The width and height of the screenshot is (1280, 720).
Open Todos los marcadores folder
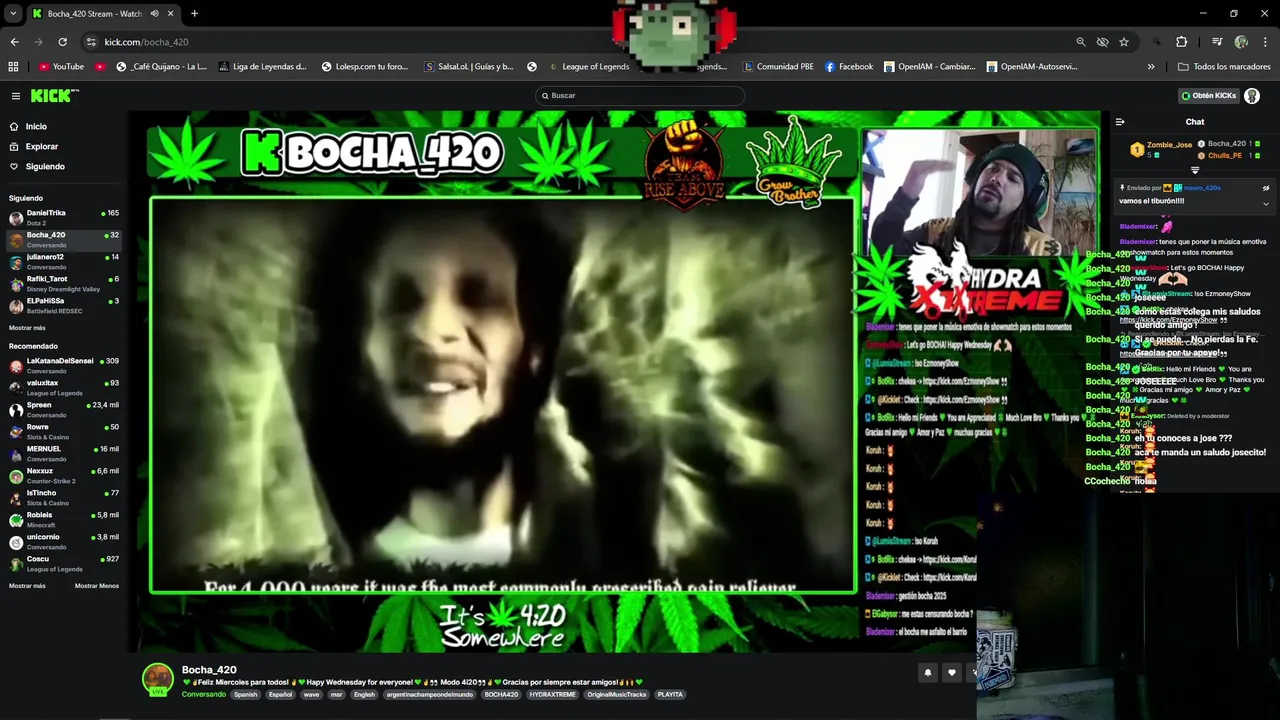[1224, 67]
